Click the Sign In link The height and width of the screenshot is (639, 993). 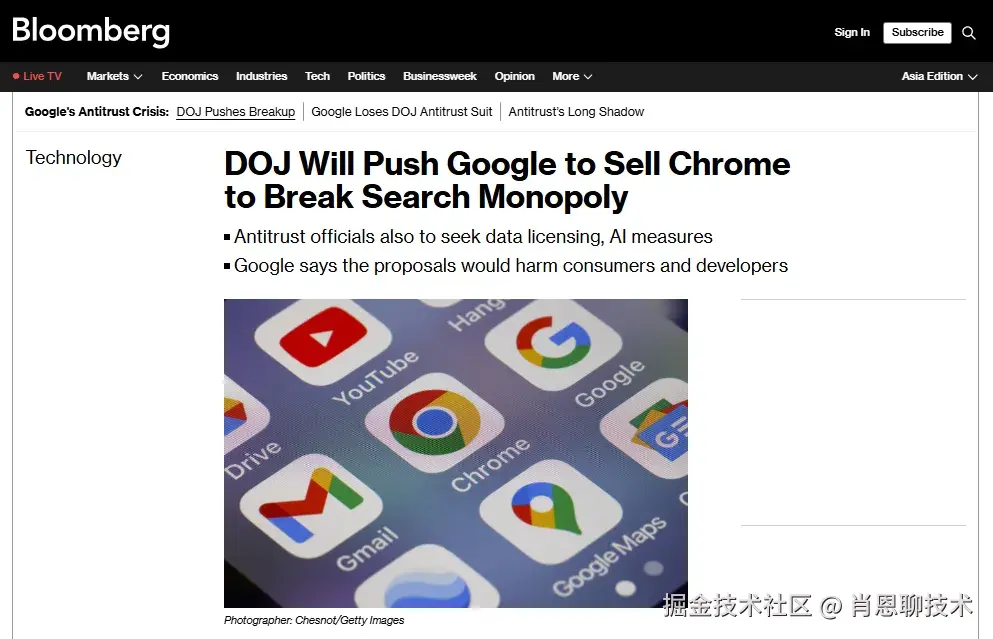pyautogui.click(x=852, y=32)
